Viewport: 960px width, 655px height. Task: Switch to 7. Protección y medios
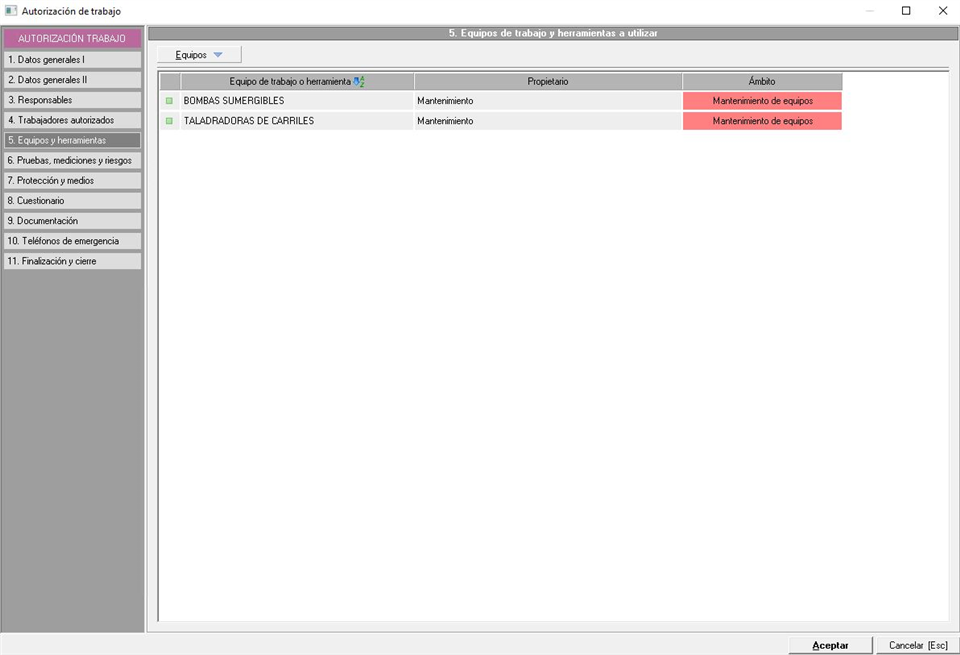pyautogui.click(x=72, y=181)
